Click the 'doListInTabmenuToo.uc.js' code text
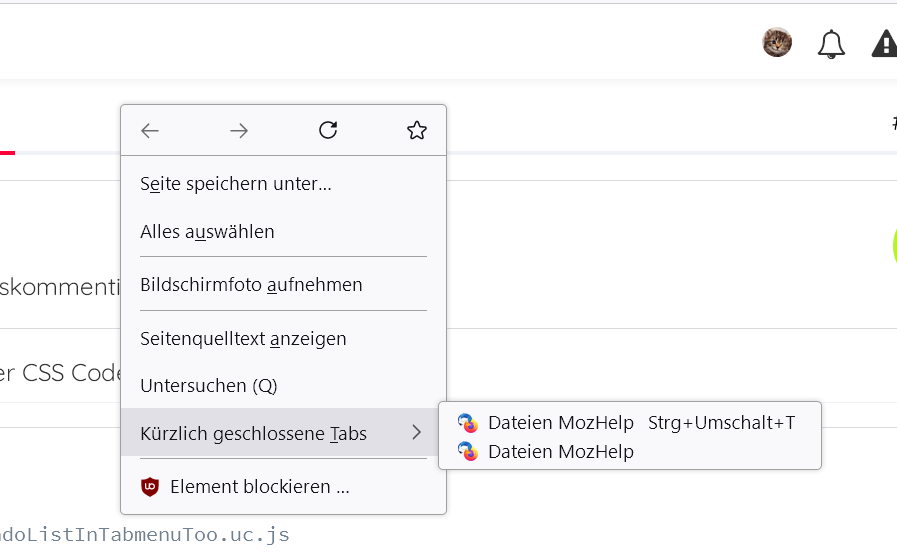The width and height of the screenshot is (897, 552). pyautogui.click(x=145, y=535)
